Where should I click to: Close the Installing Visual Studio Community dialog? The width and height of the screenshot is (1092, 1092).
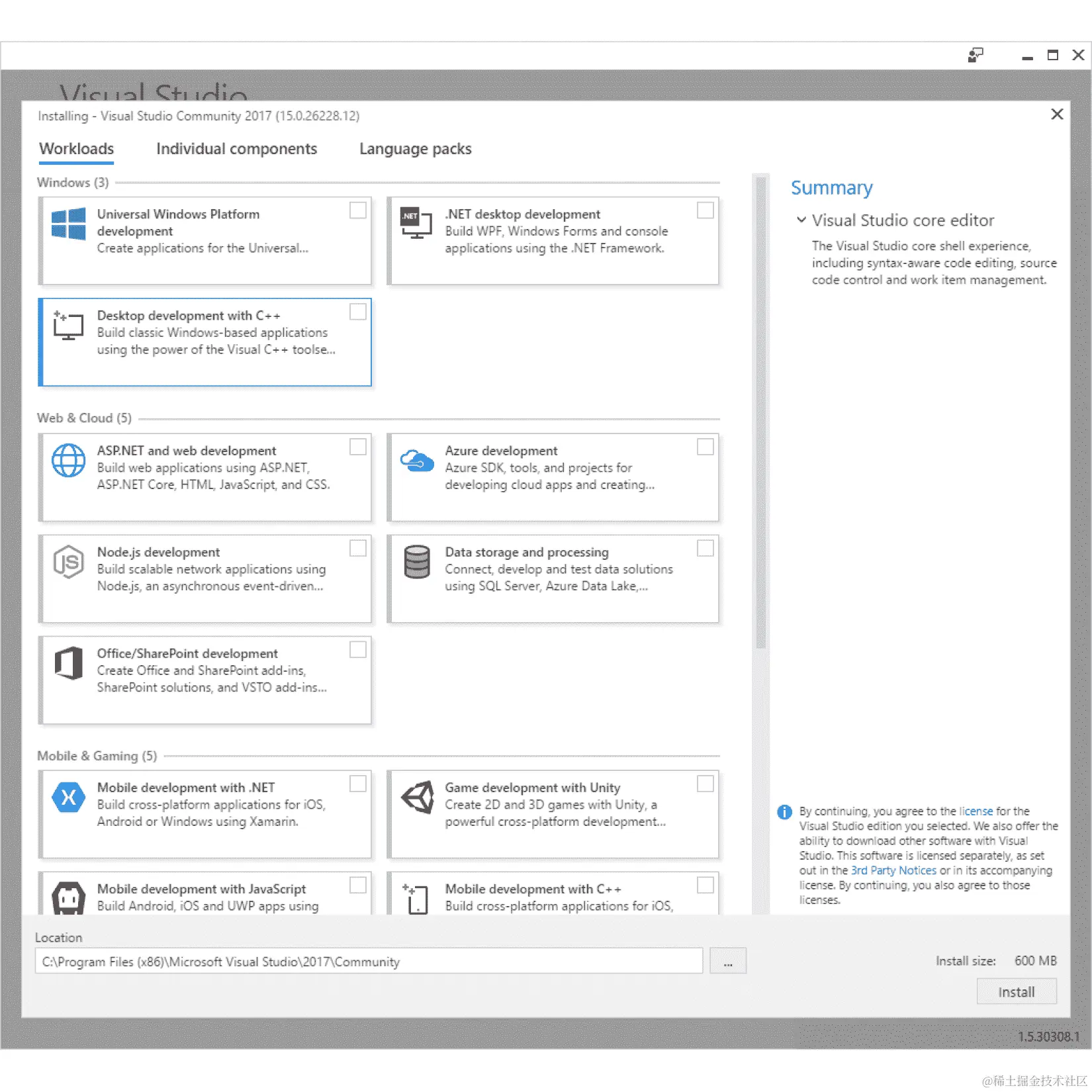click(1057, 114)
